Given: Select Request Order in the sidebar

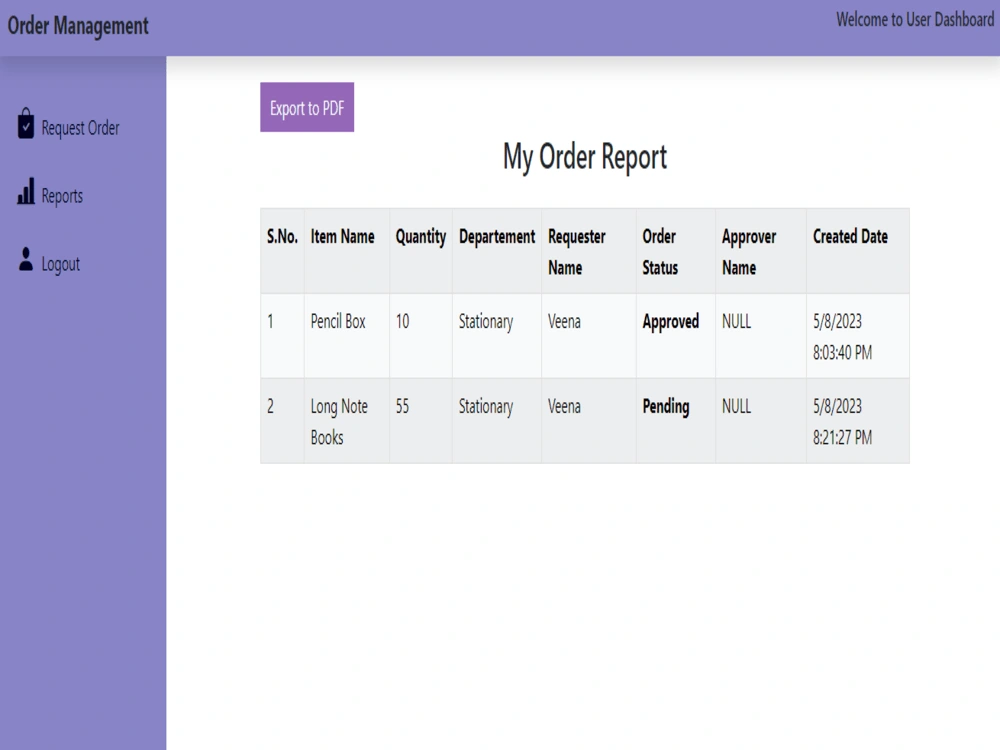Looking at the screenshot, I should click(x=79, y=128).
